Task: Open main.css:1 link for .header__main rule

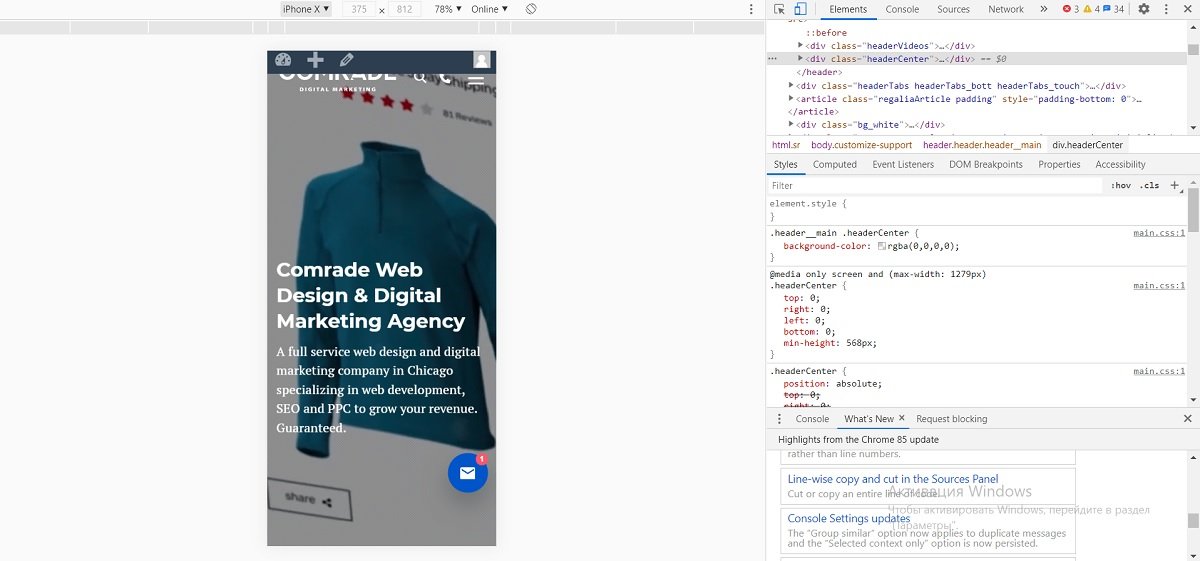Action: (1159, 233)
